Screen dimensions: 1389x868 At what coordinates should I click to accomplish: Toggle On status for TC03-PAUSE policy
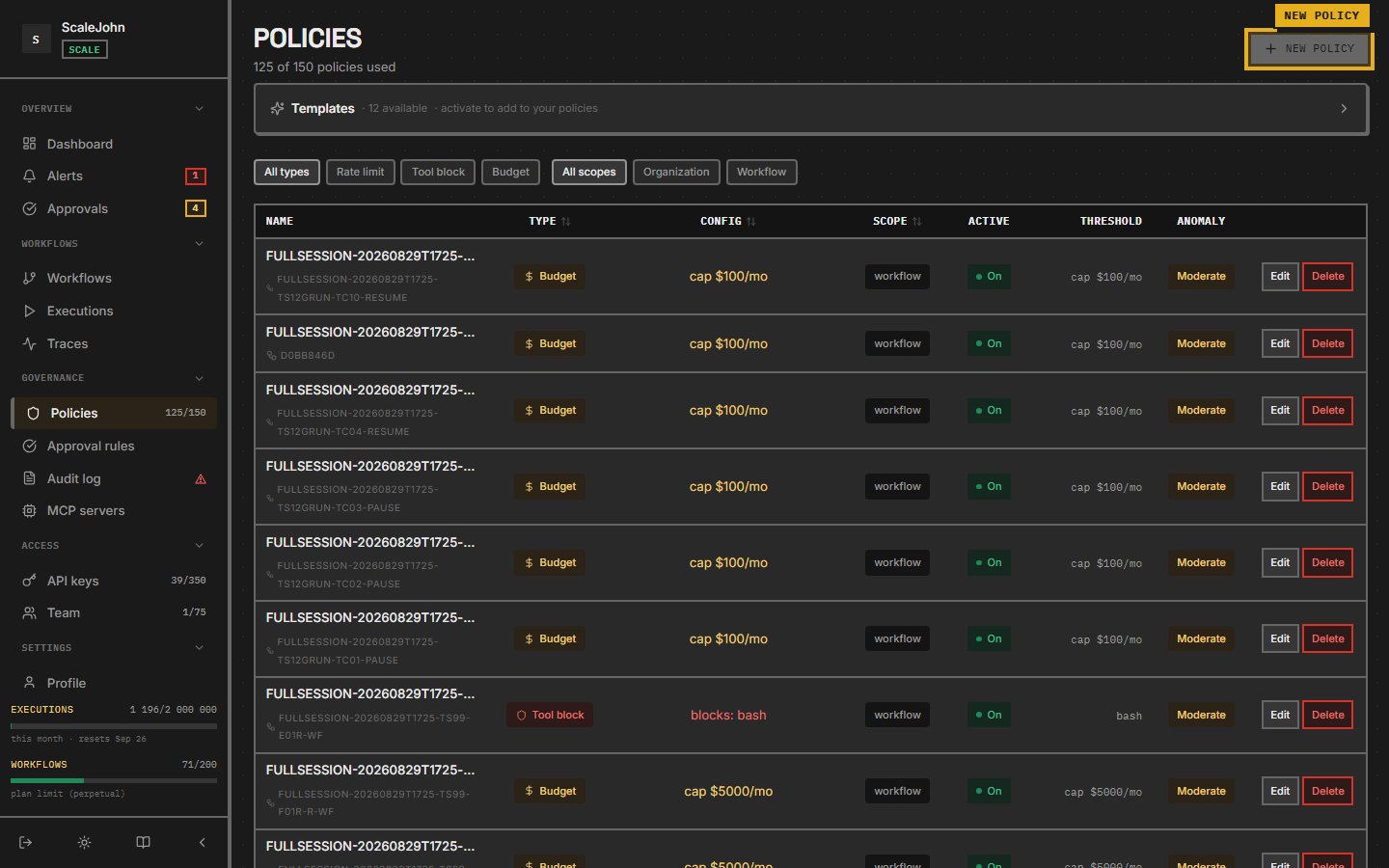coord(989,486)
